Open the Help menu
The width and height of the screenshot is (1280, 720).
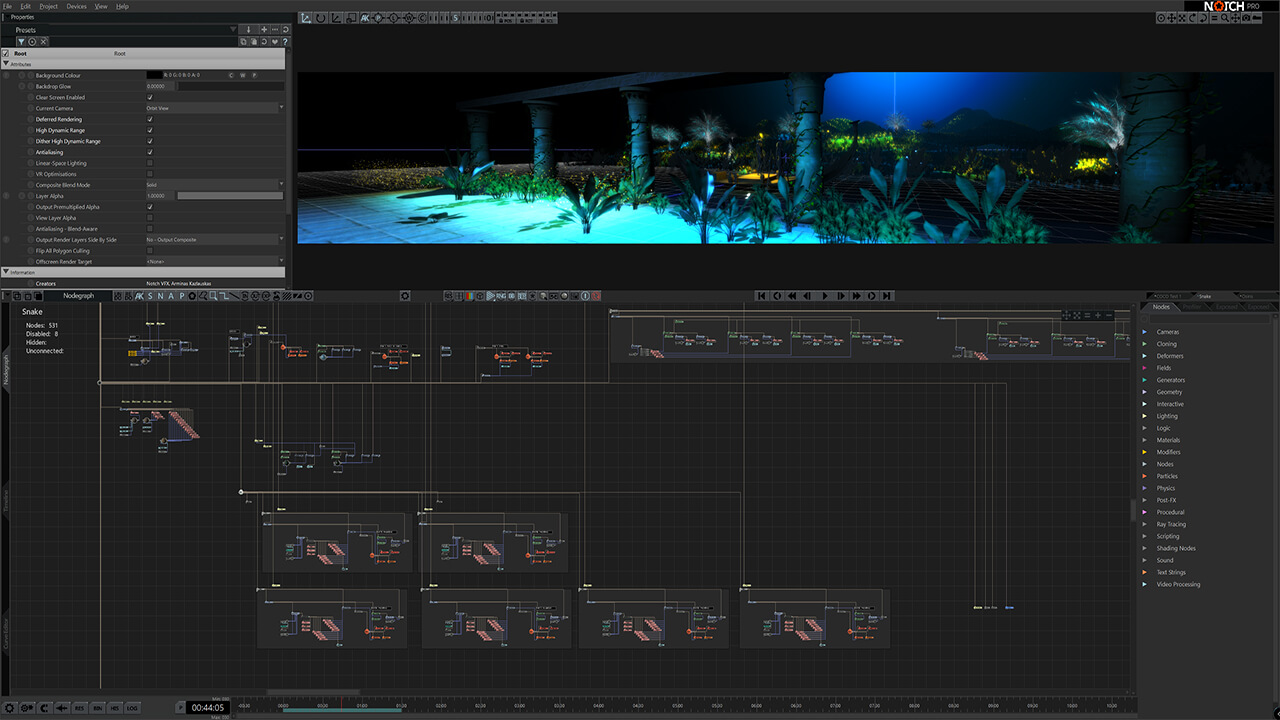[x=122, y=6]
